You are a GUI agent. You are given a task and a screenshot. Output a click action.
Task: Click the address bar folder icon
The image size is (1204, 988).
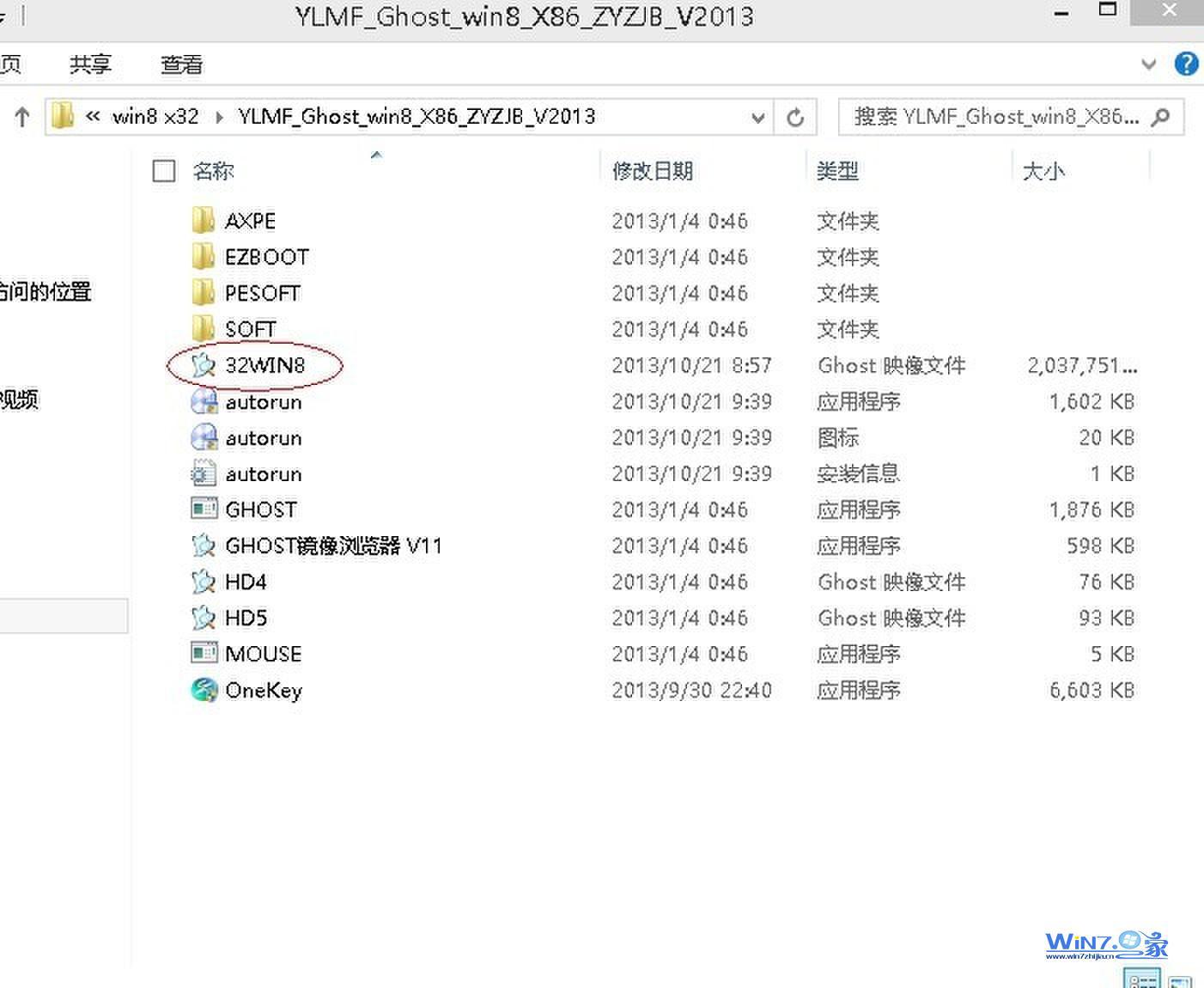[63, 116]
